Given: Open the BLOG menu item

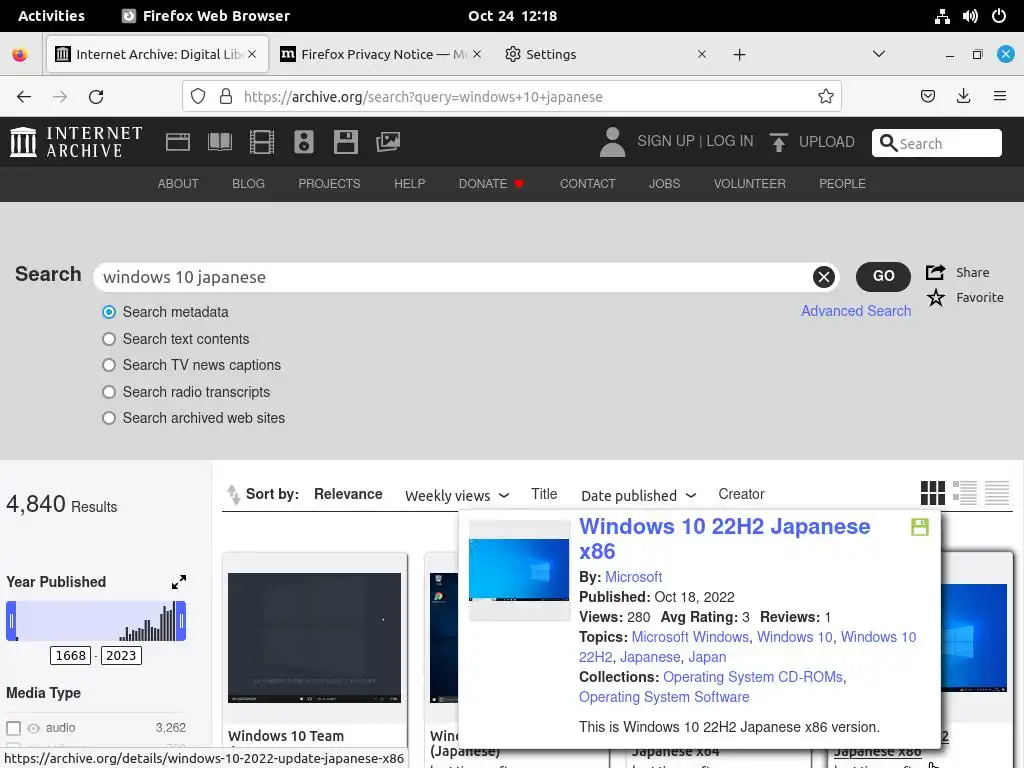Looking at the screenshot, I should coord(248,184).
